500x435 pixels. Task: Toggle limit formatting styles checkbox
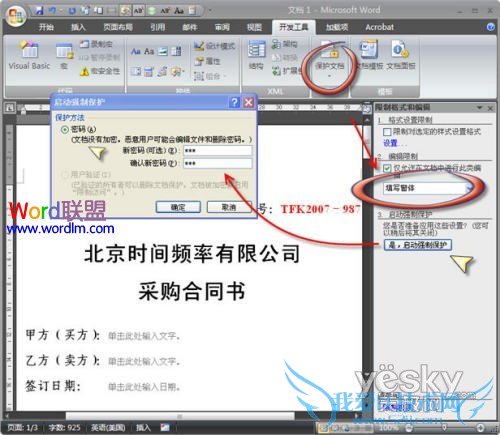pos(387,132)
